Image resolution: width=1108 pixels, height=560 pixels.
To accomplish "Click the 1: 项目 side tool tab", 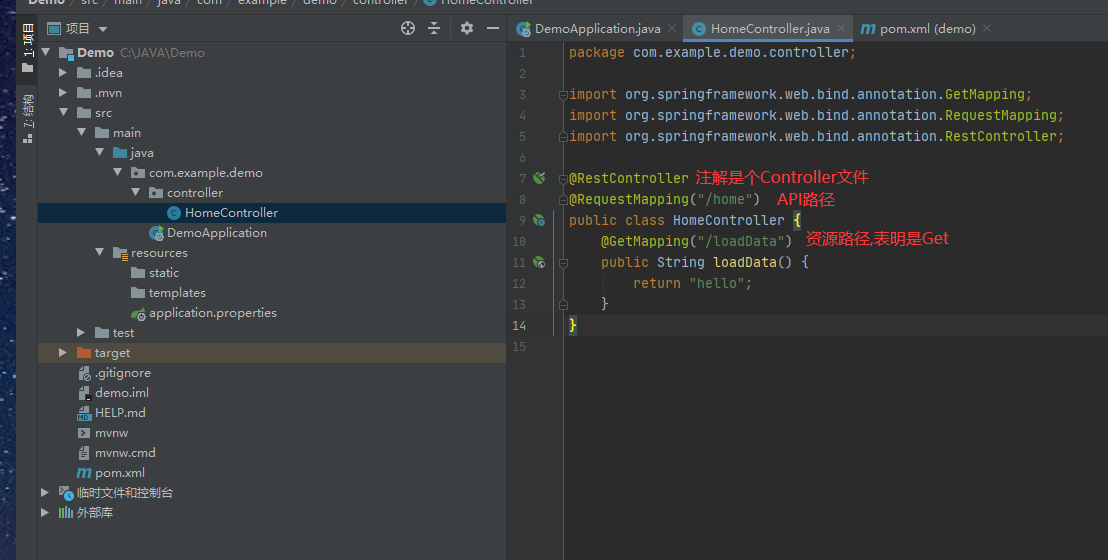I will [28, 47].
